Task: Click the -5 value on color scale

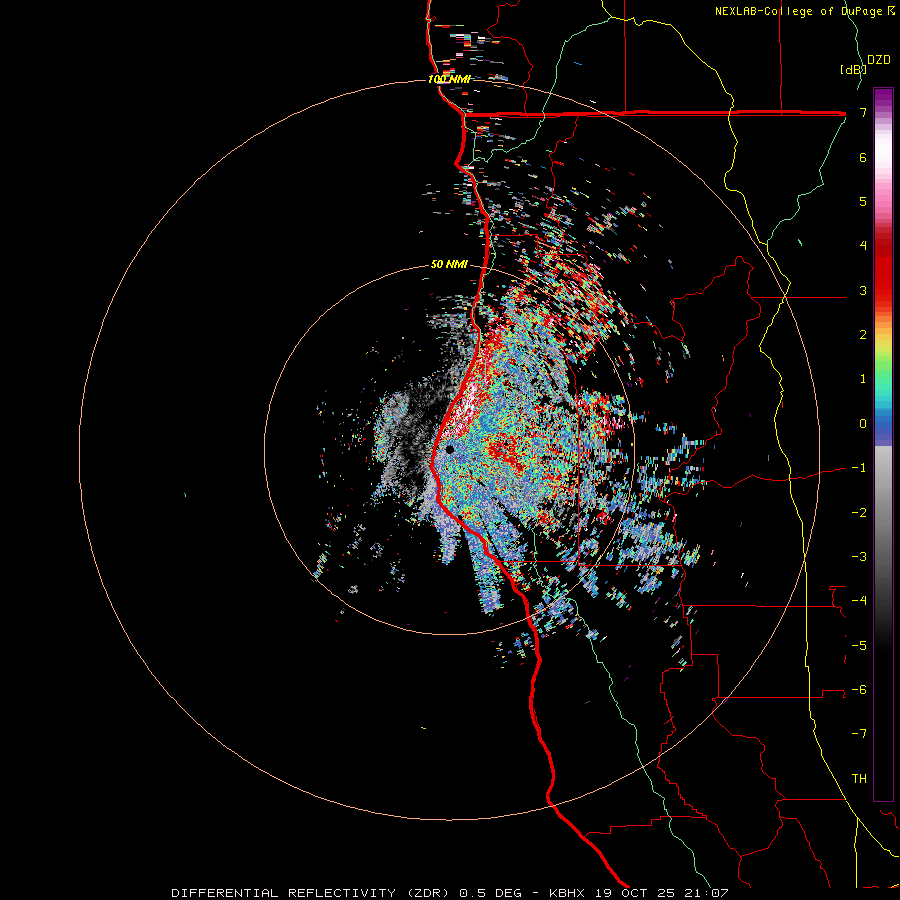Action: coord(859,646)
